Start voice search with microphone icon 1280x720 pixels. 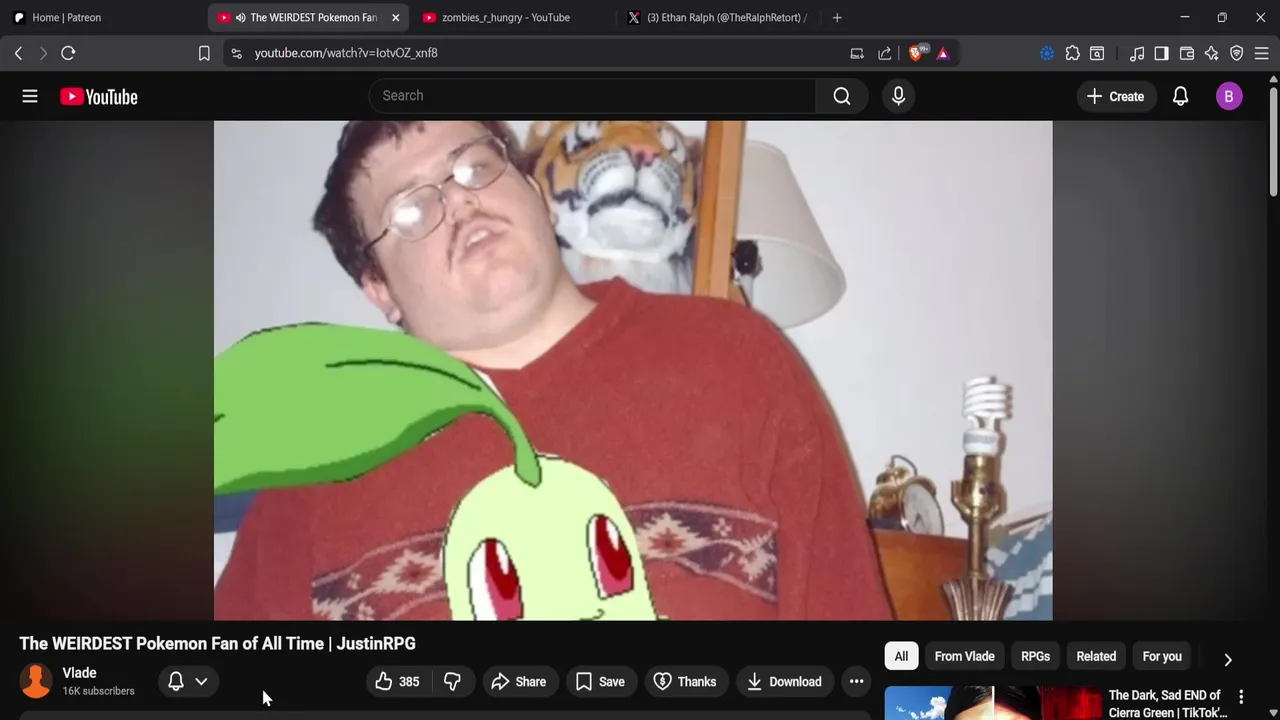coord(898,96)
